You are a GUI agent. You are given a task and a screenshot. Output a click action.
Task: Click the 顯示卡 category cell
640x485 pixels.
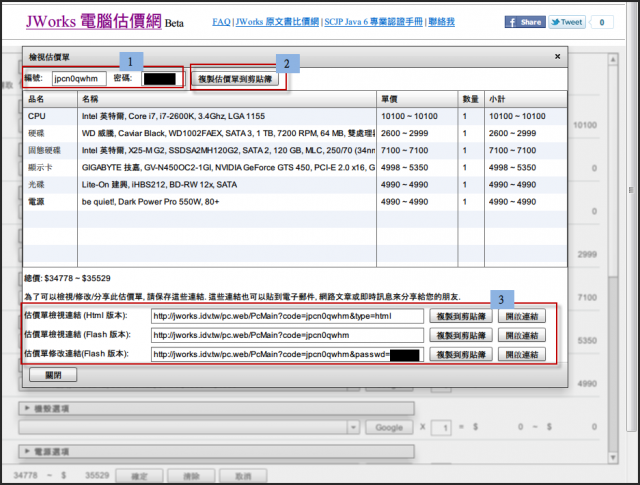pos(50,168)
